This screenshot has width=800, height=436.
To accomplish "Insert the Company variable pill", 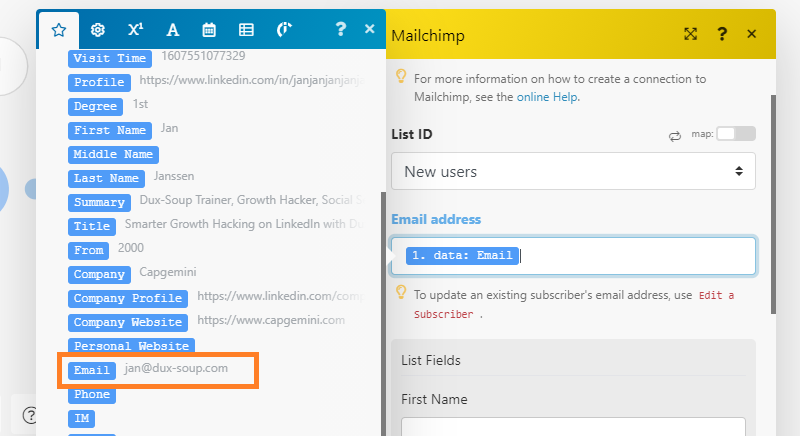I will (99, 274).
